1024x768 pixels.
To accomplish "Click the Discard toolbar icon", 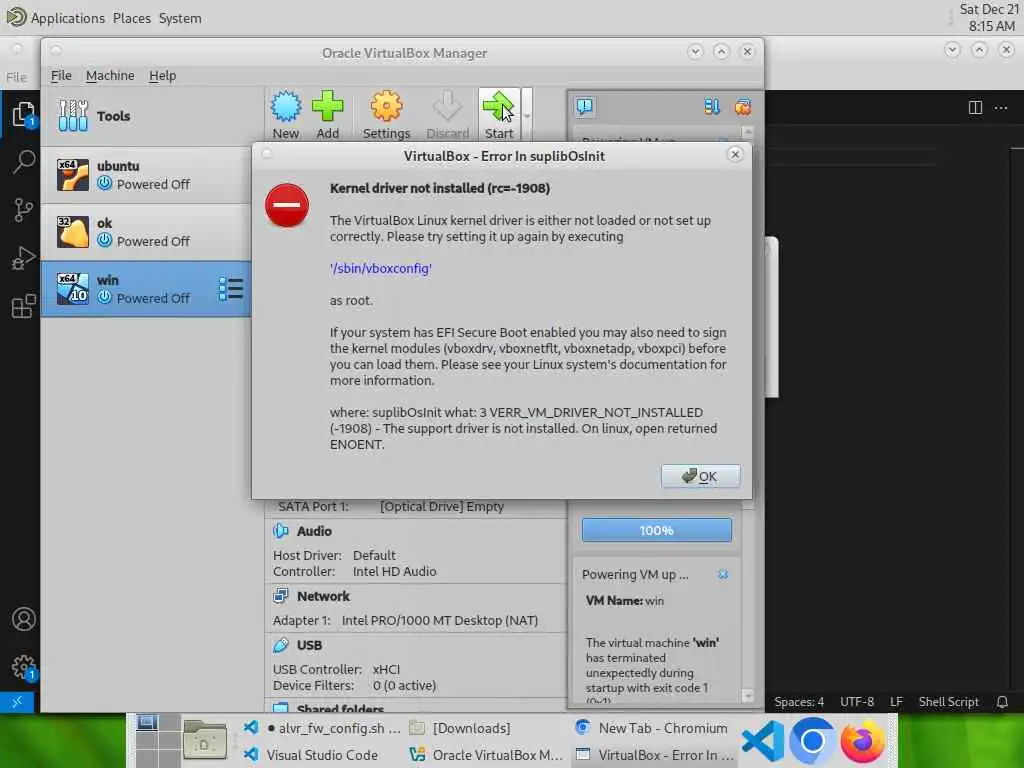I will coord(447,115).
